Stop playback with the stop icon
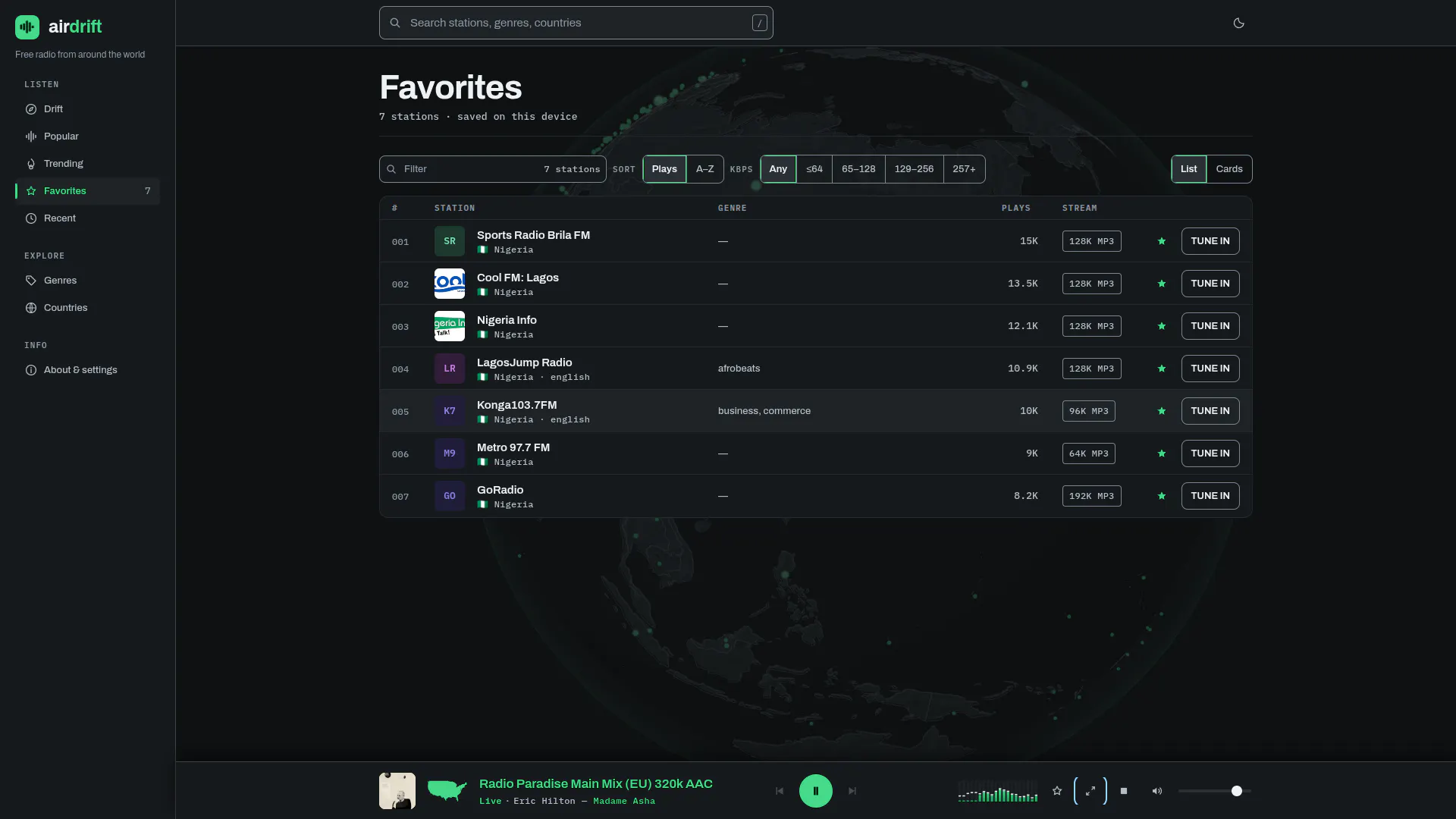The image size is (1456, 819). pos(1124,791)
